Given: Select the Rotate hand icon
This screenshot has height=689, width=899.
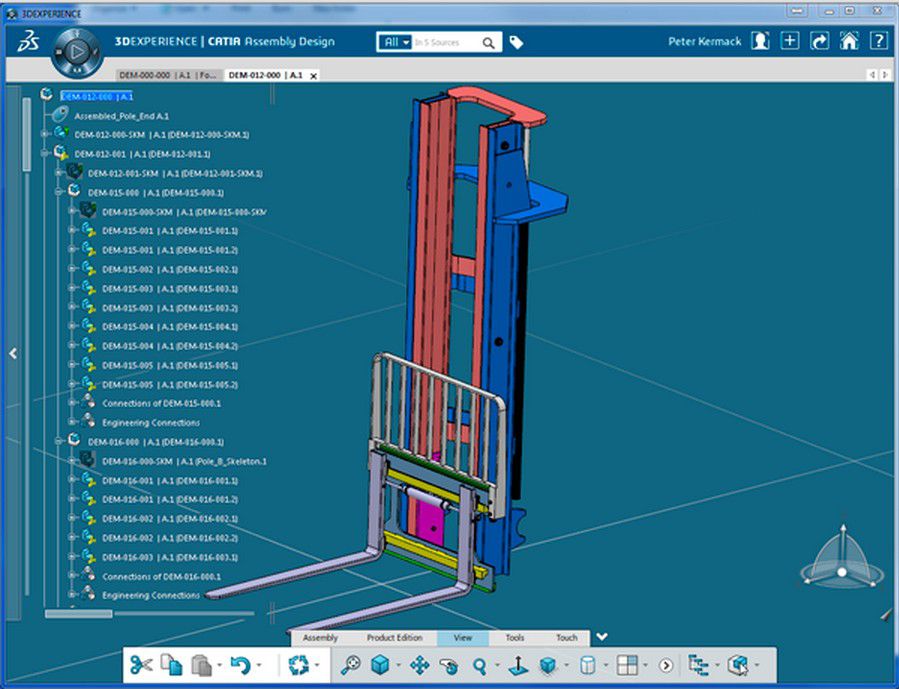Looking at the screenshot, I should tap(450, 666).
